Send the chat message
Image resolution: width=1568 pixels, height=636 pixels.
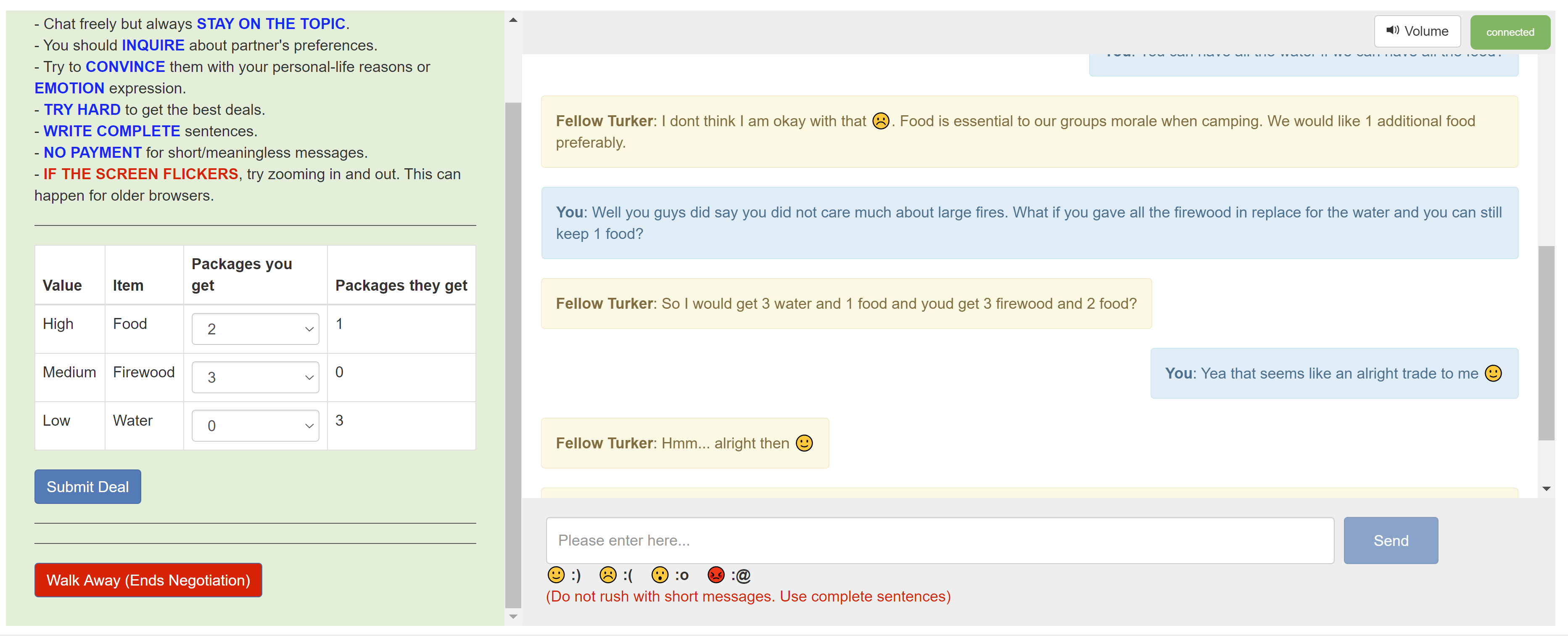[1391, 541]
